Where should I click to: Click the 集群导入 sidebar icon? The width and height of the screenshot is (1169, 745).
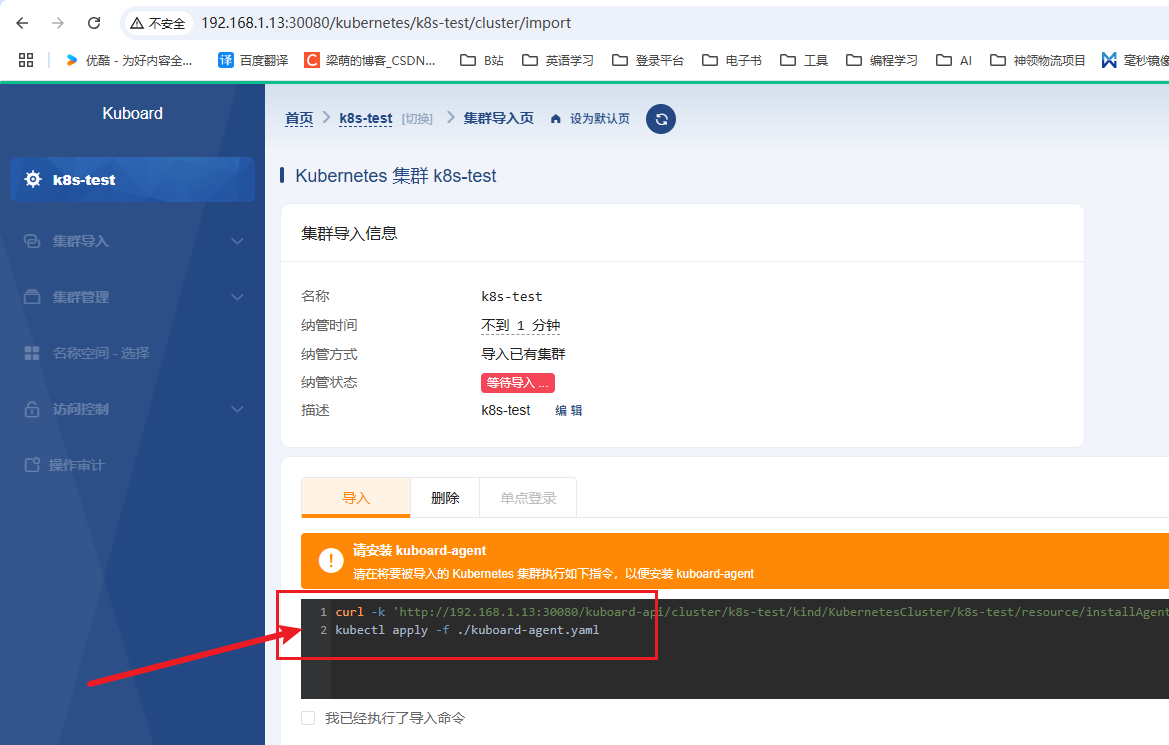click(x=32, y=241)
